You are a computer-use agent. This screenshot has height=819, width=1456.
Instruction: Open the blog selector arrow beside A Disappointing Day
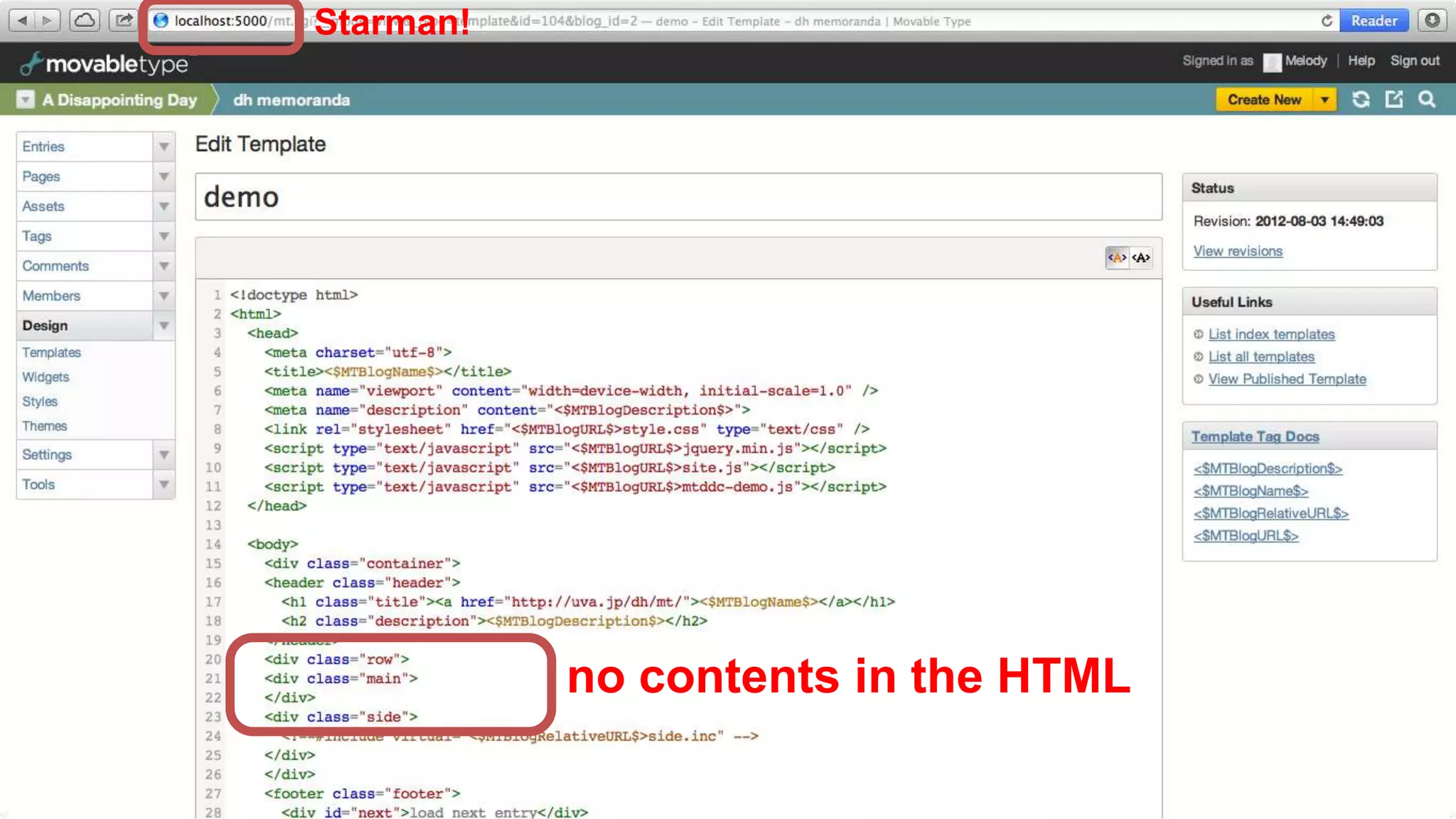click(x=26, y=99)
